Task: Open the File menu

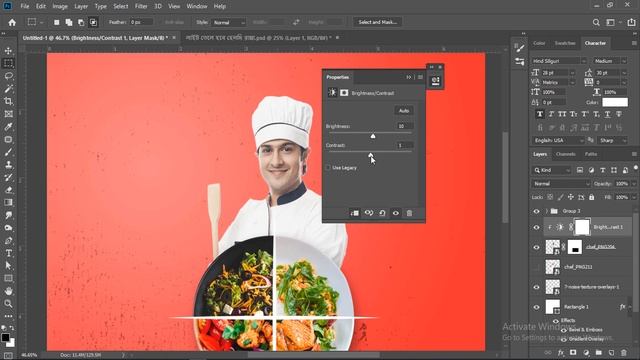Action: point(24,6)
